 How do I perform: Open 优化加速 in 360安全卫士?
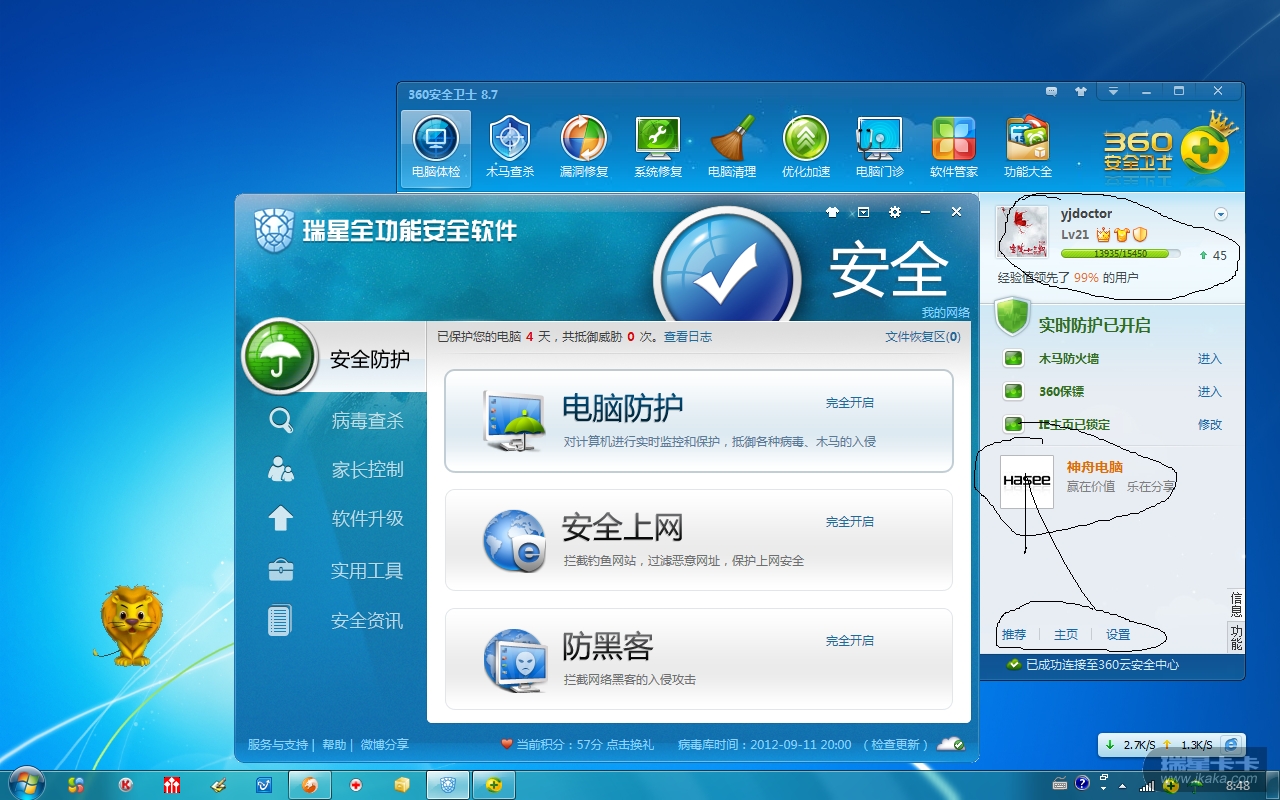click(x=806, y=148)
